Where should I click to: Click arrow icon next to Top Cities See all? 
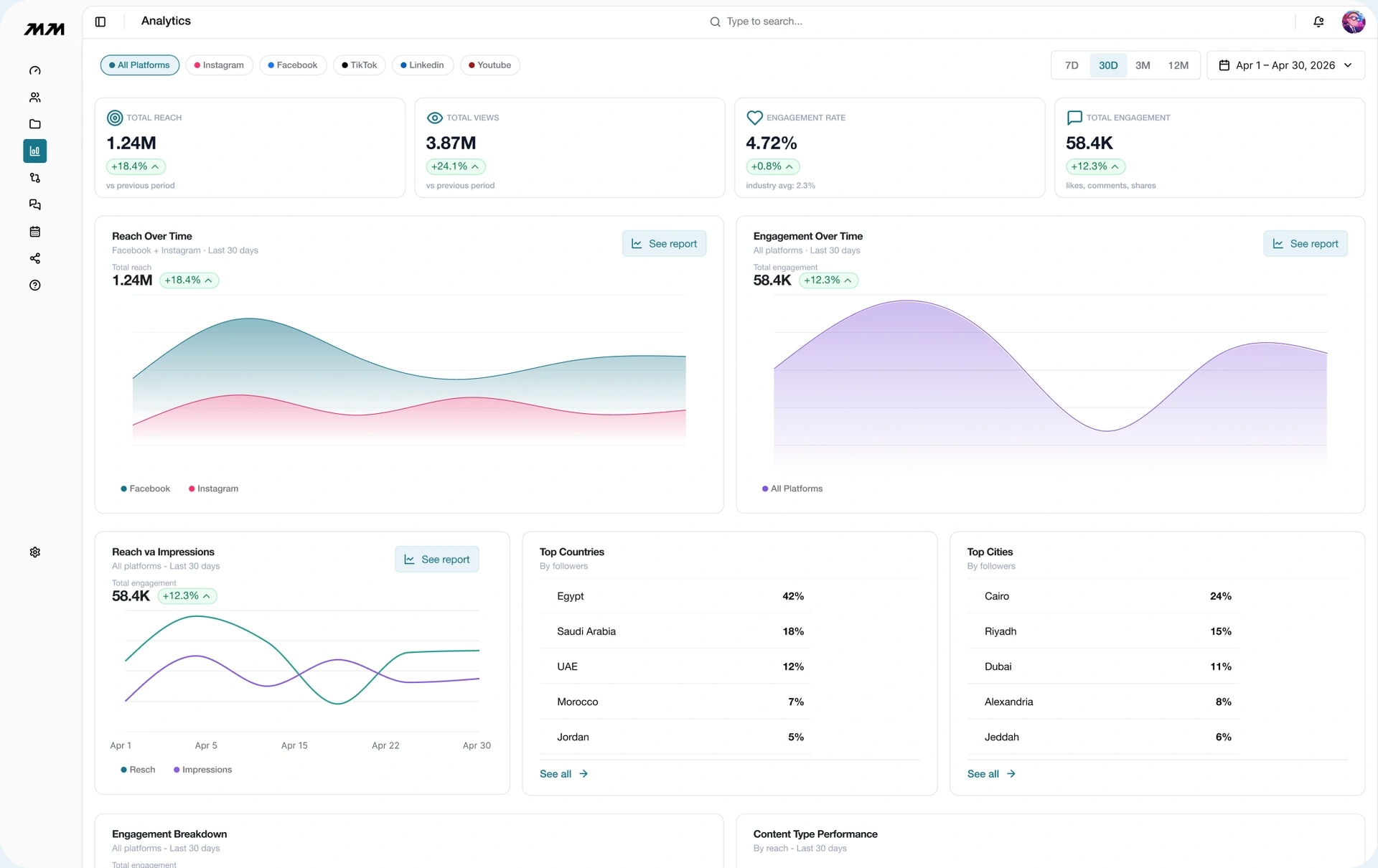[x=1011, y=774]
